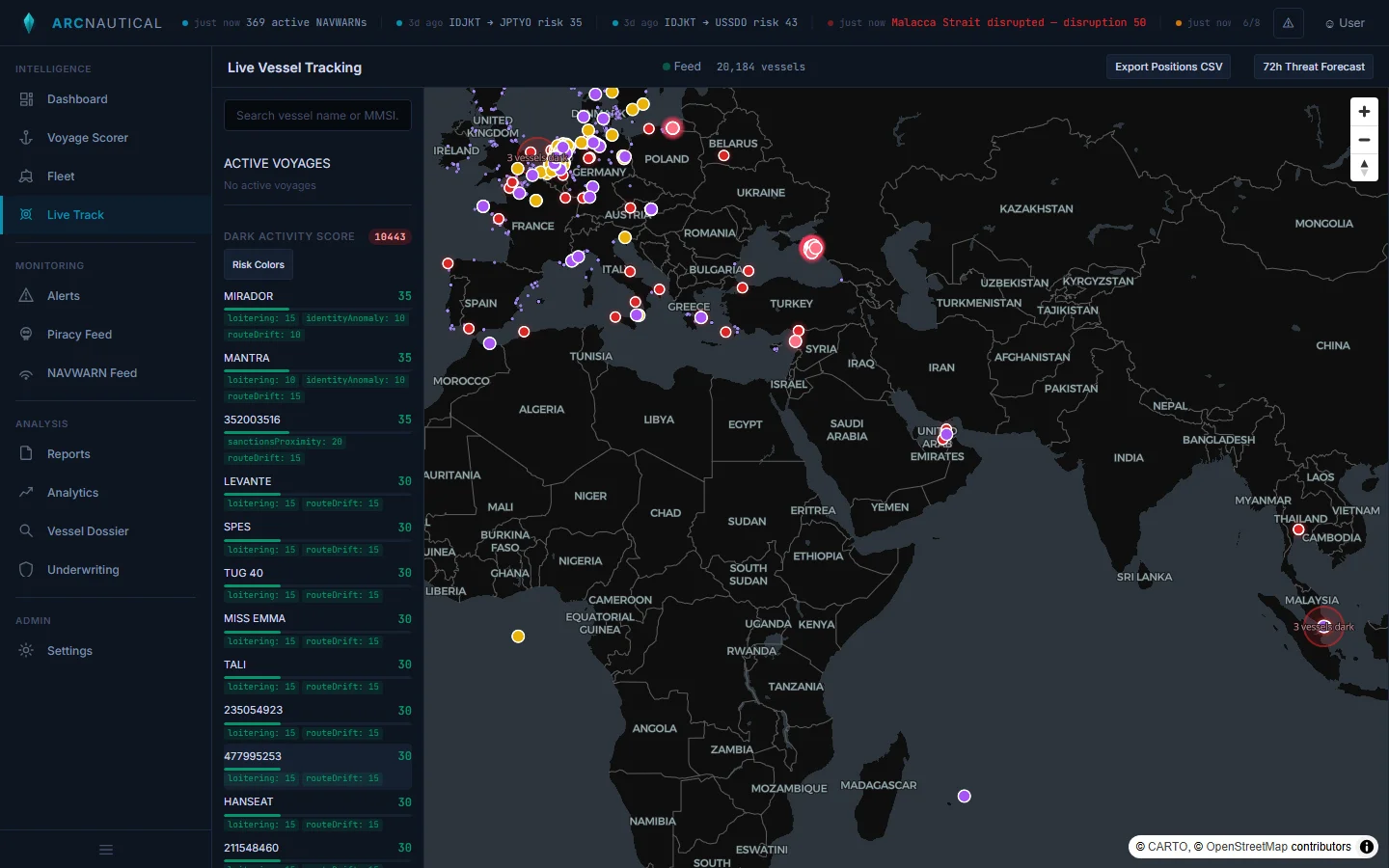Click the yellow vessel marker off West Africa
This screenshot has width=1389, height=868.
(518, 637)
